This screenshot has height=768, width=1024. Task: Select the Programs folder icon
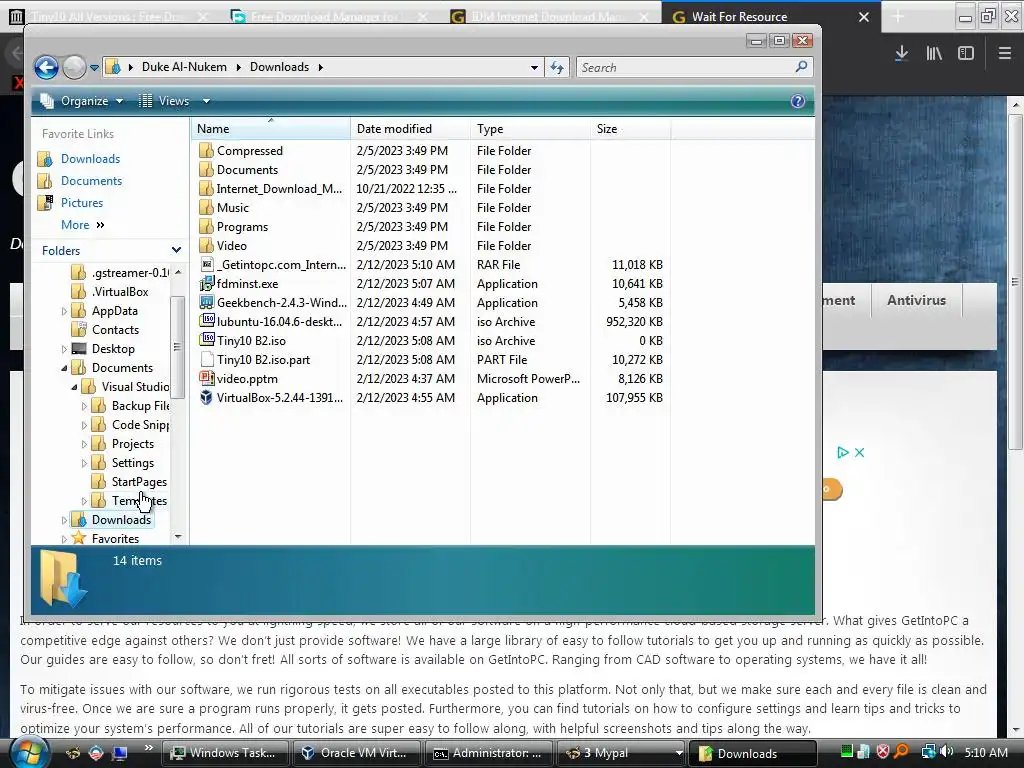[x=206, y=227]
